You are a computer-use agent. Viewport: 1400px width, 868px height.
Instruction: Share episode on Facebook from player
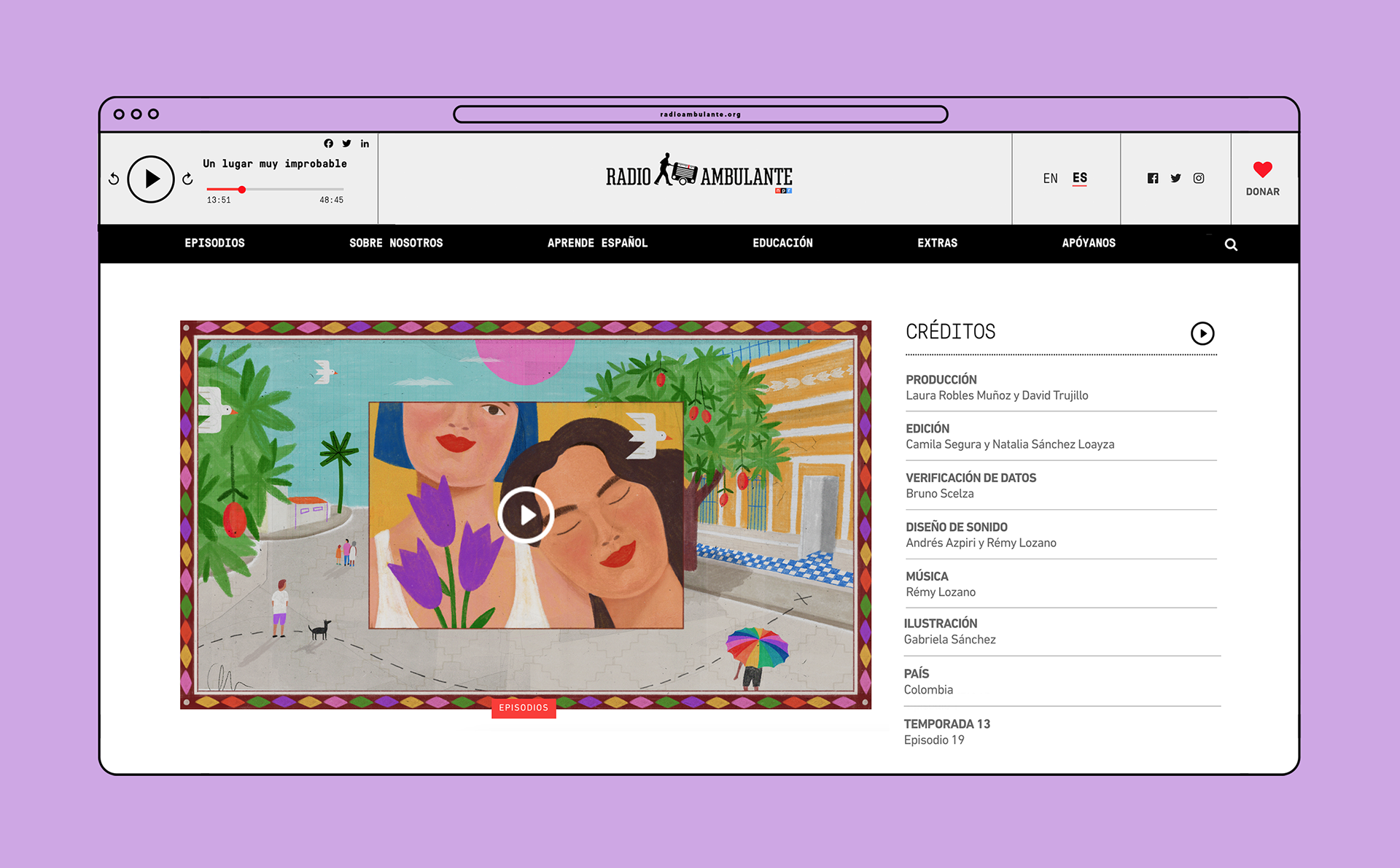[328, 144]
